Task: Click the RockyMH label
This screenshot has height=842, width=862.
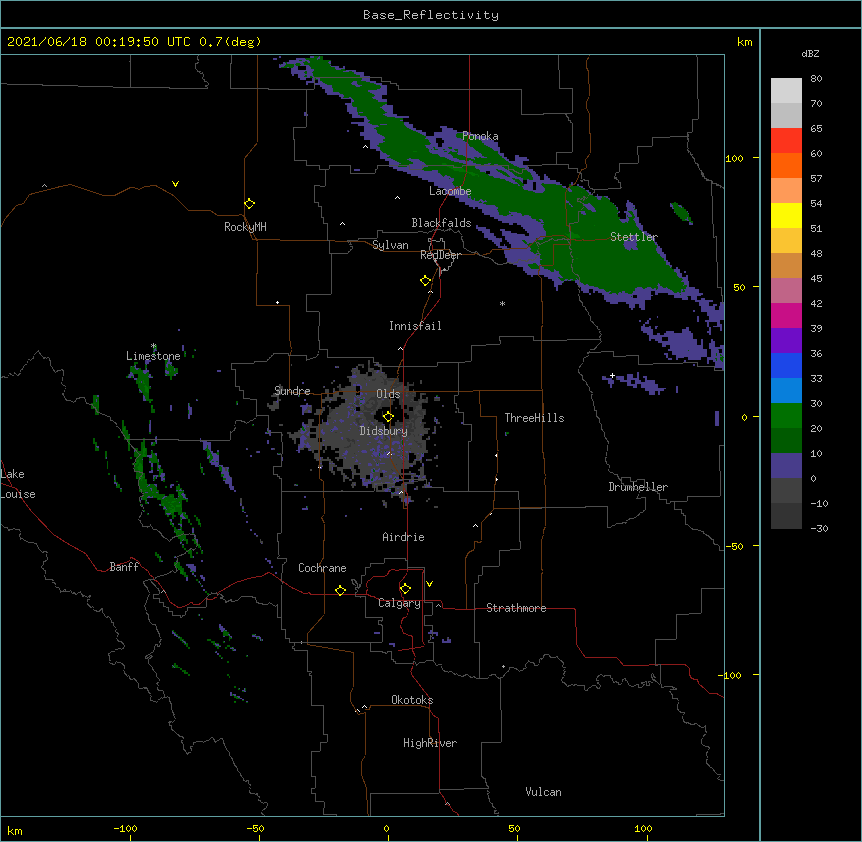Action: (x=245, y=227)
